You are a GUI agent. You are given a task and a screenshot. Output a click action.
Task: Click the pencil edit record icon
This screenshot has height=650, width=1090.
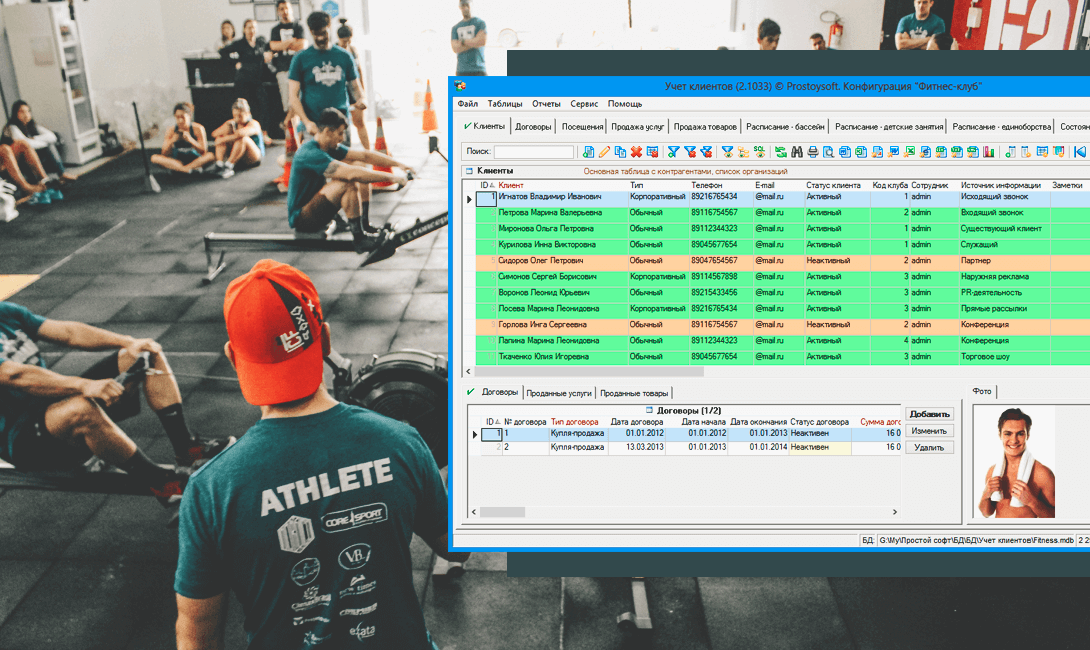[604, 152]
